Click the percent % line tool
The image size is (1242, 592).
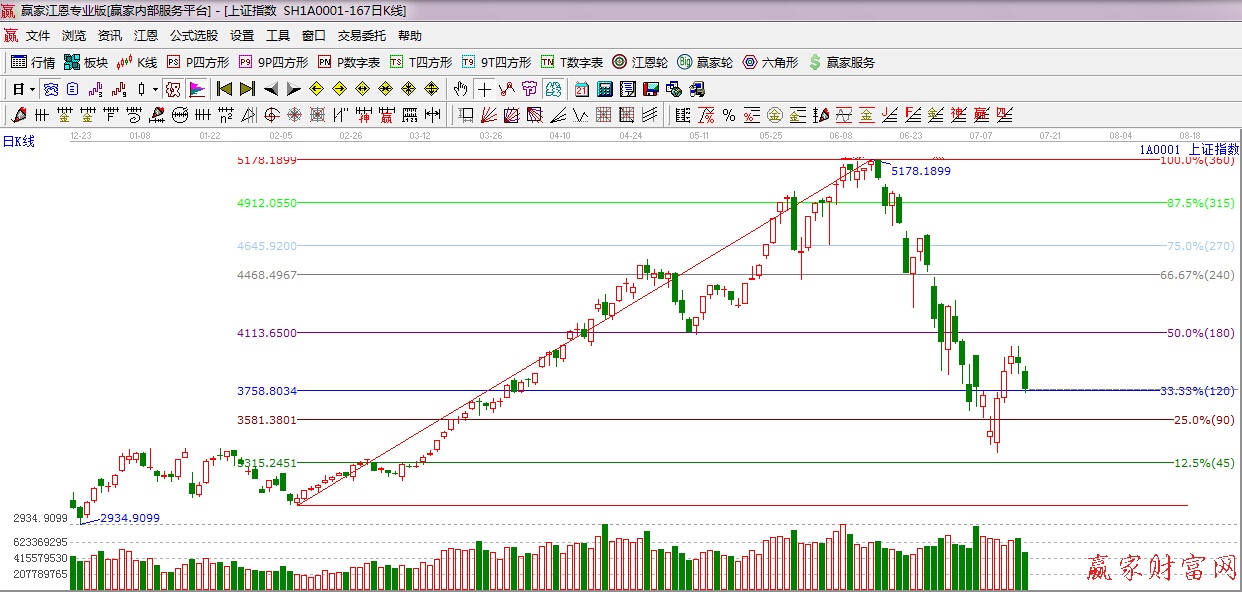pyautogui.click(x=729, y=115)
